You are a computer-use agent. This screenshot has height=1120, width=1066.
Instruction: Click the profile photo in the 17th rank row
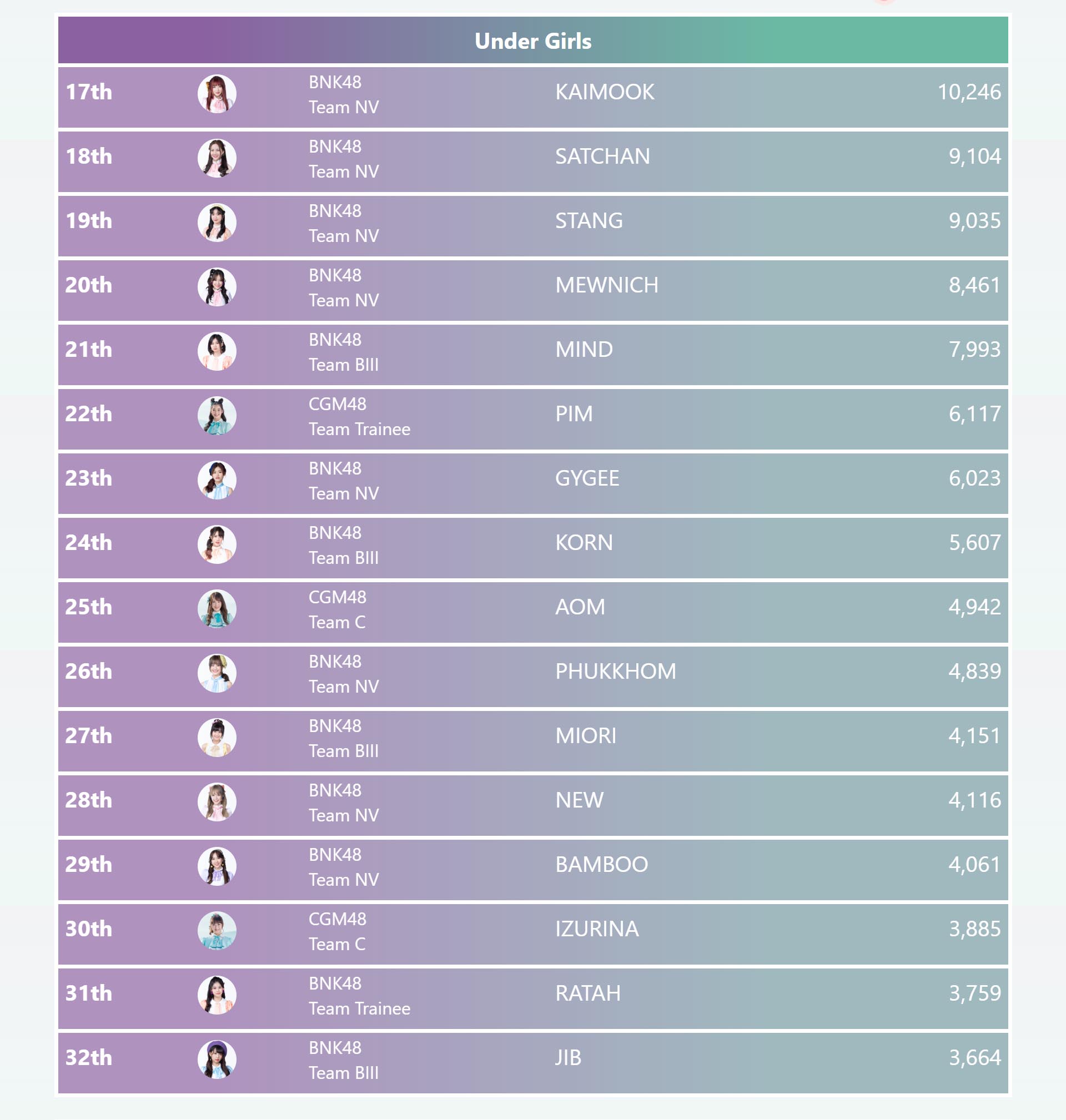coord(217,94)
